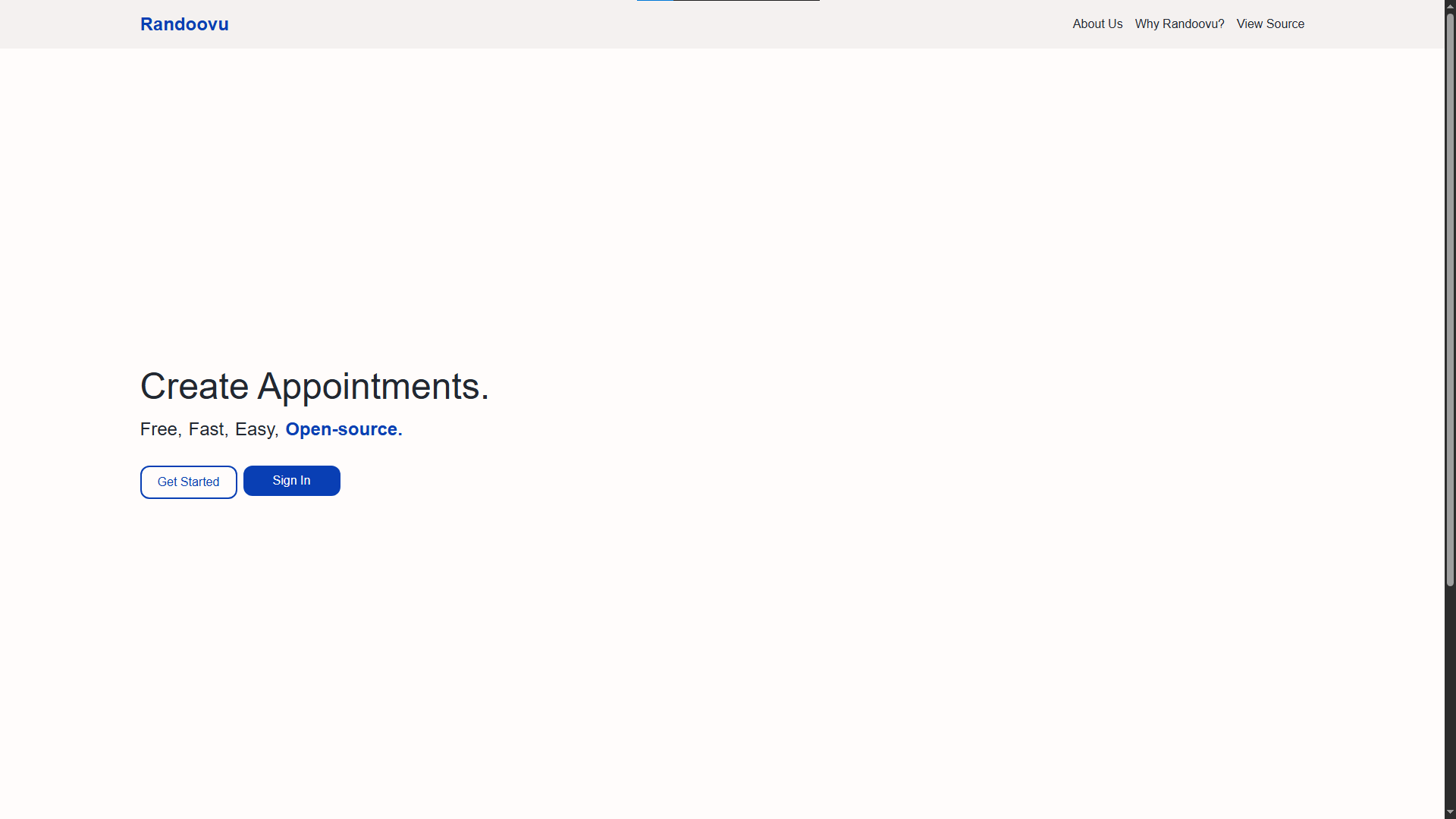
Task: Click the Randoovu logo in header
Action: [x=184, y=24]
